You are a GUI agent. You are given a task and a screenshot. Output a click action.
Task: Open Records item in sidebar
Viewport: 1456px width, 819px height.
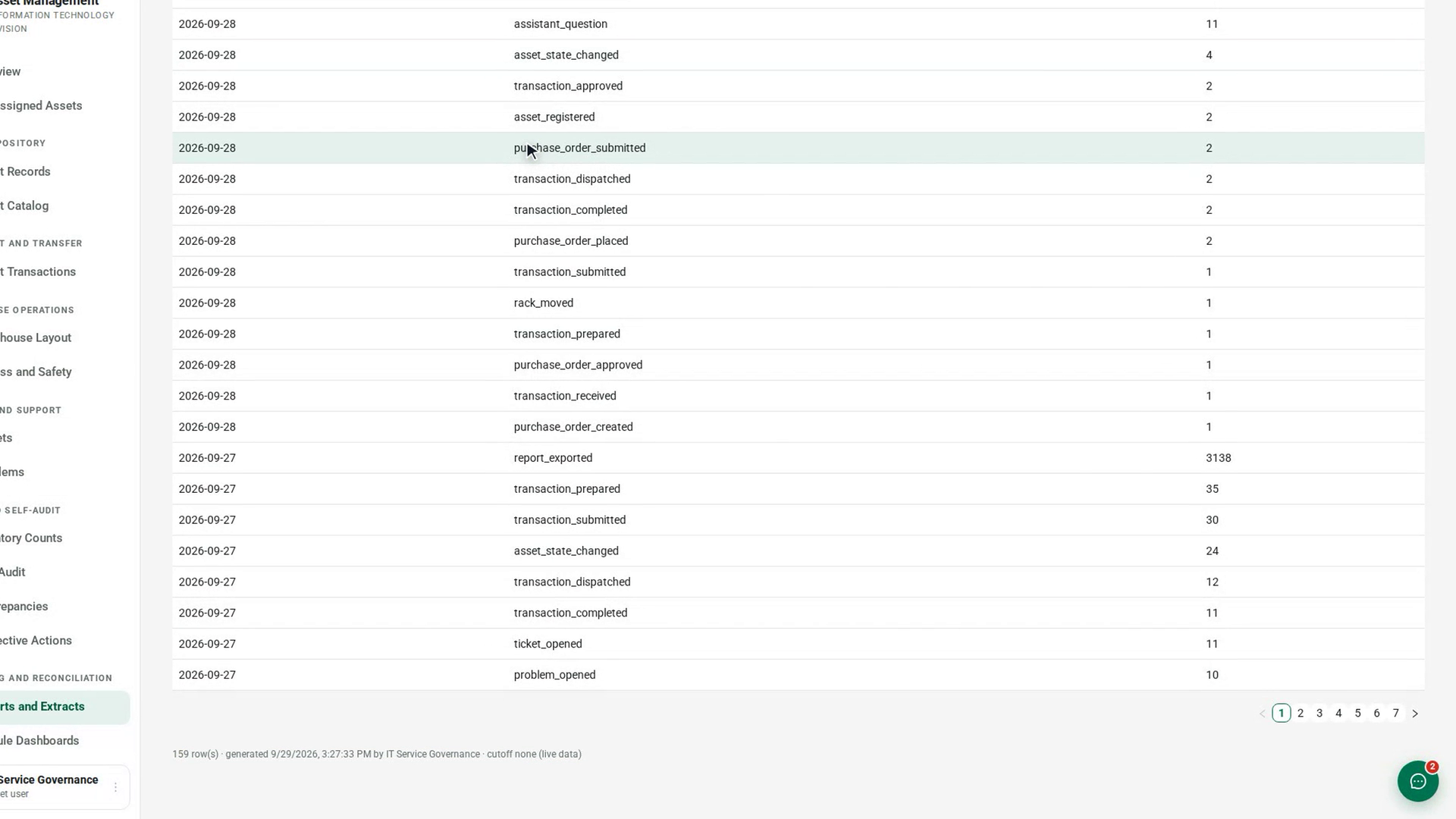pos(25,171)
